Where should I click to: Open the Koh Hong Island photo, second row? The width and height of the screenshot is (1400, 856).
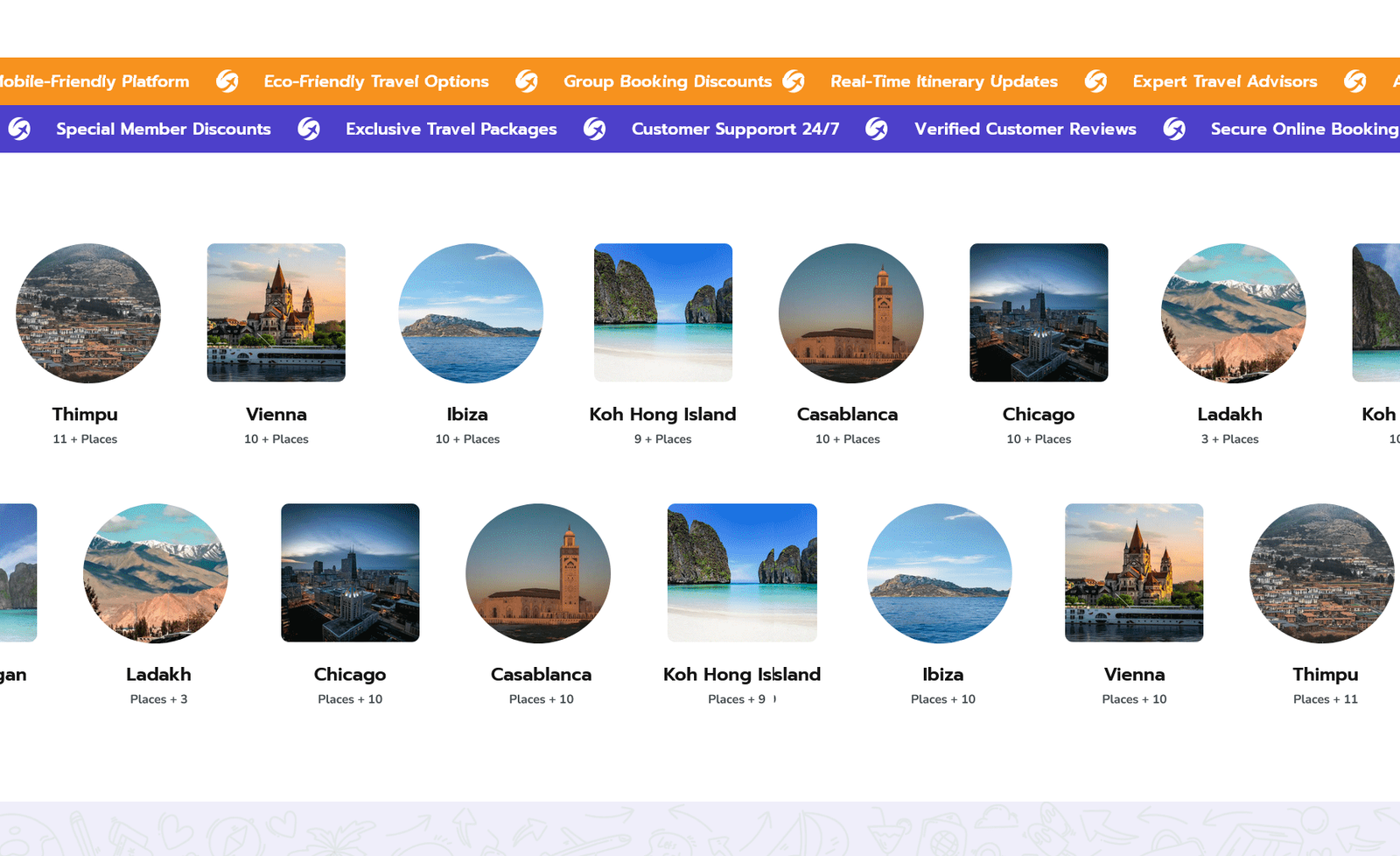pyautogui.click(x=742, y=572)
